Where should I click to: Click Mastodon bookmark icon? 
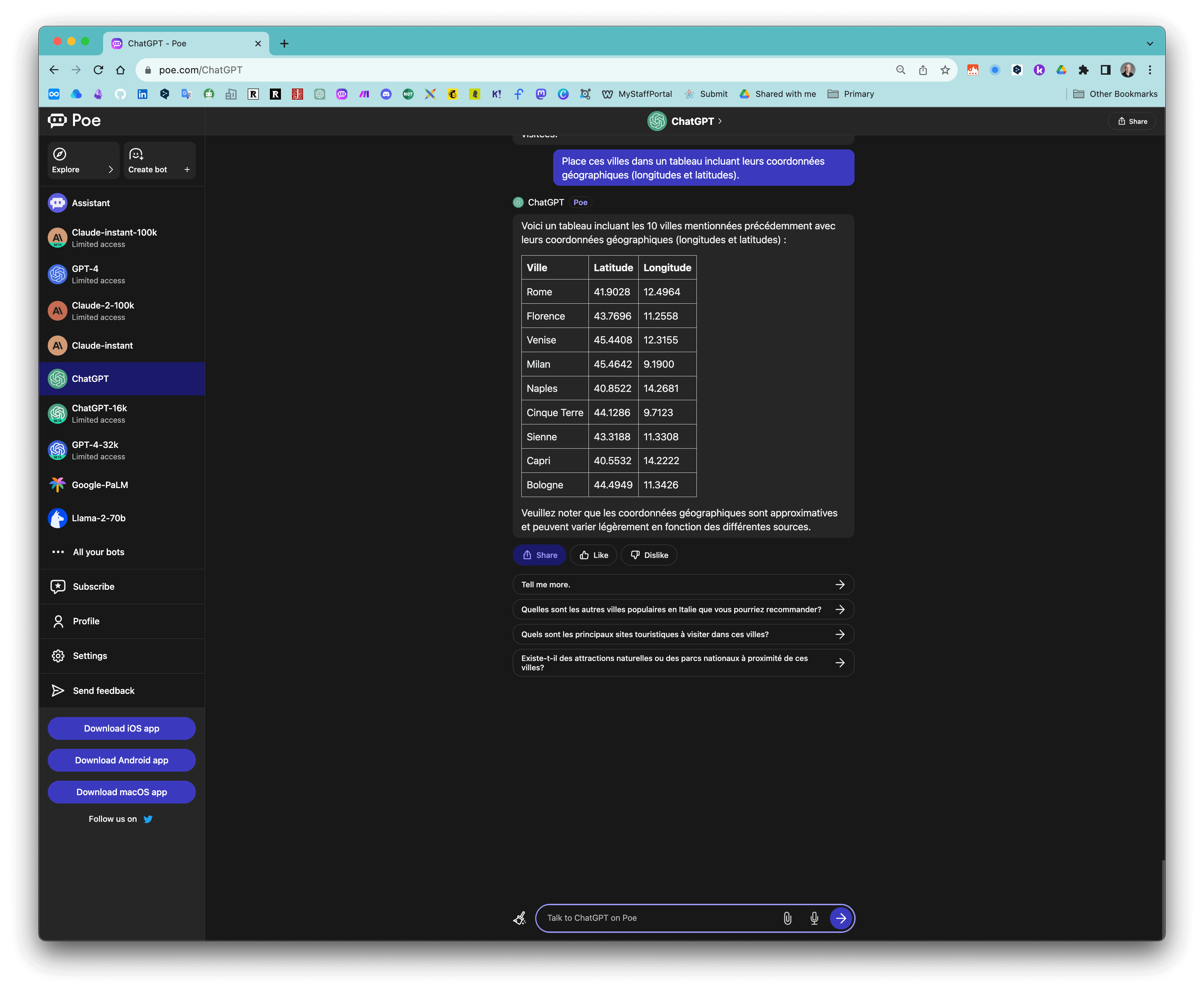(541, 94)
